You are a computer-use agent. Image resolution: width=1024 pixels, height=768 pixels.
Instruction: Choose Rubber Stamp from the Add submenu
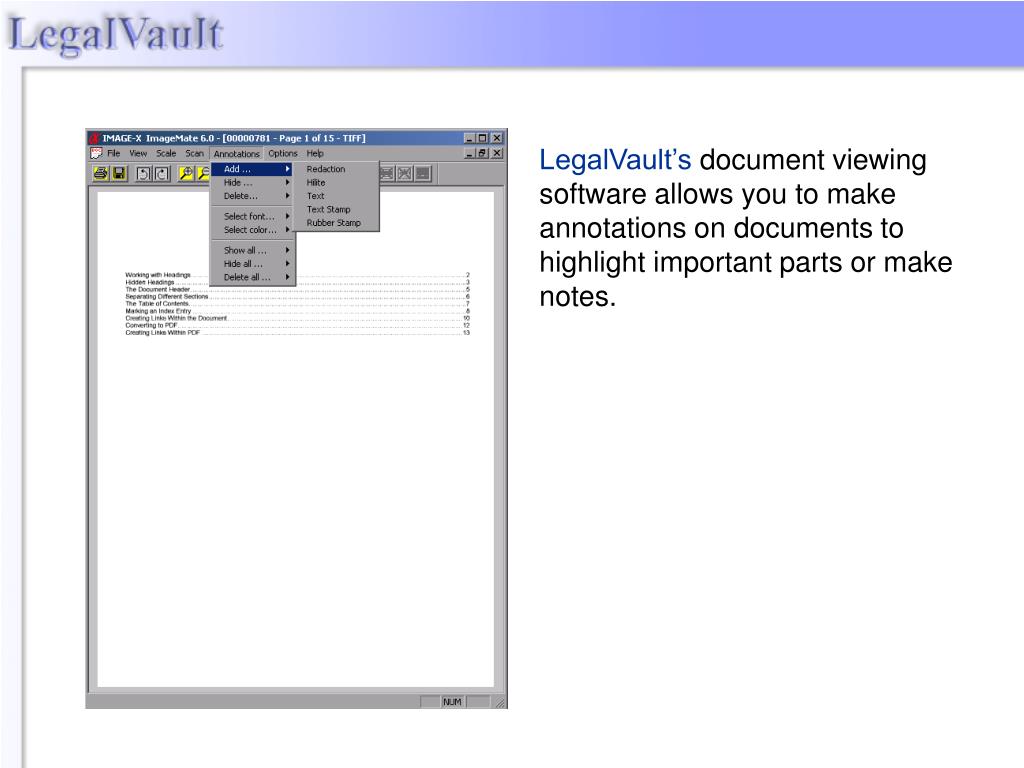[x=337, y=223]
